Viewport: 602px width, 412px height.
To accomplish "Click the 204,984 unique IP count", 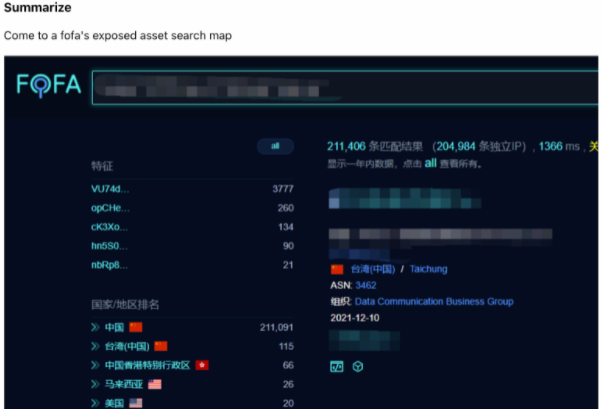I will click(456, 146).
